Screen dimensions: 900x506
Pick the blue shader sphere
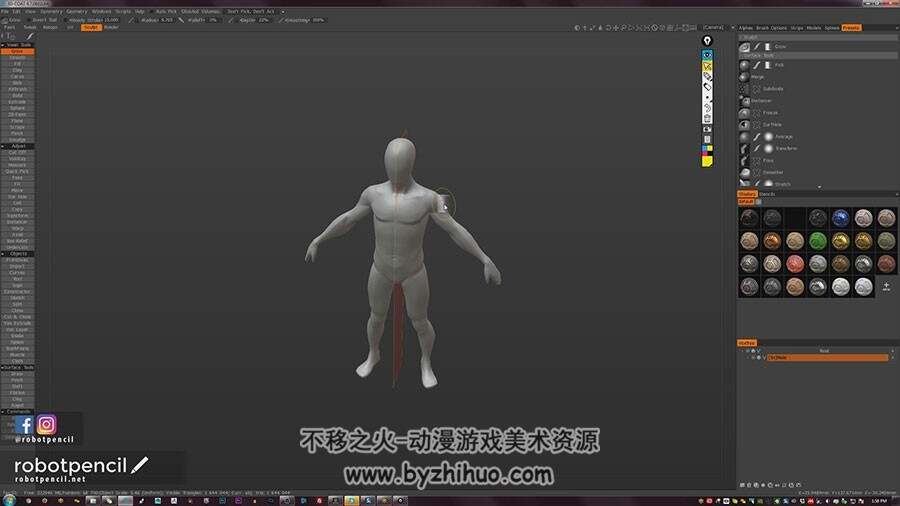click(x=840, y=218)
